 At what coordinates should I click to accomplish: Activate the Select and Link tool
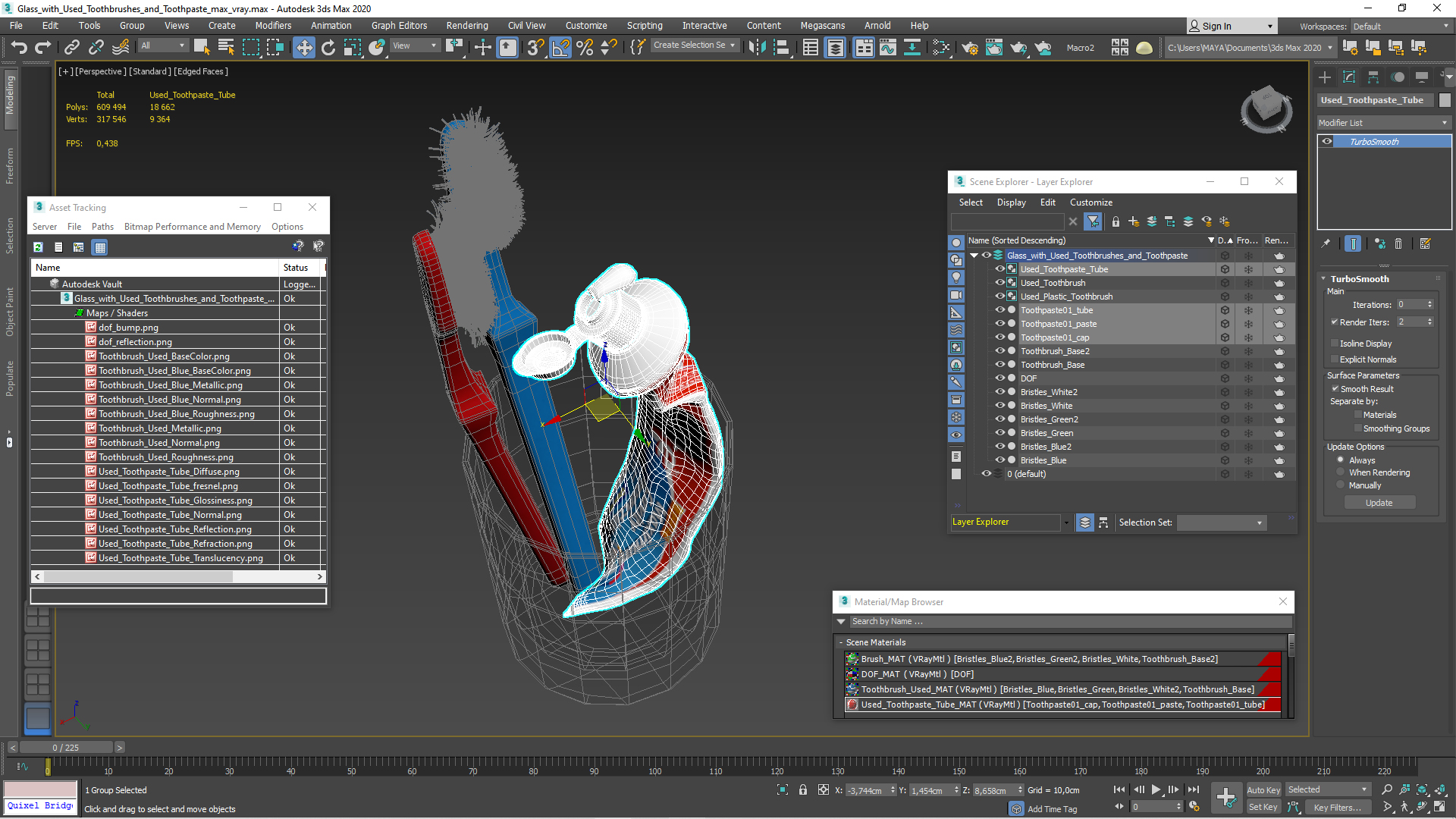click(72, 47)
